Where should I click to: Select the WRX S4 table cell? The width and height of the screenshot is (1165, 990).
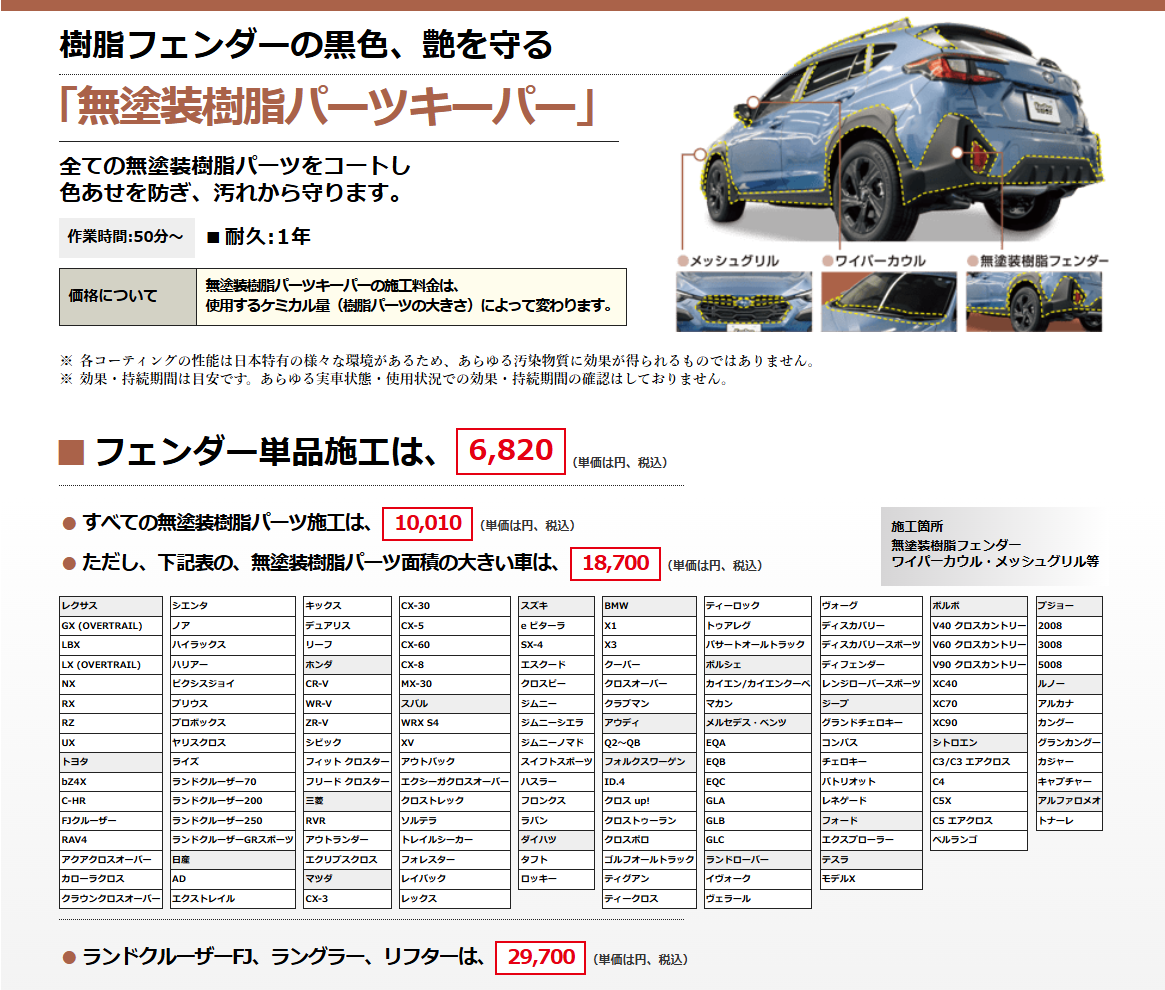[455, 722]
